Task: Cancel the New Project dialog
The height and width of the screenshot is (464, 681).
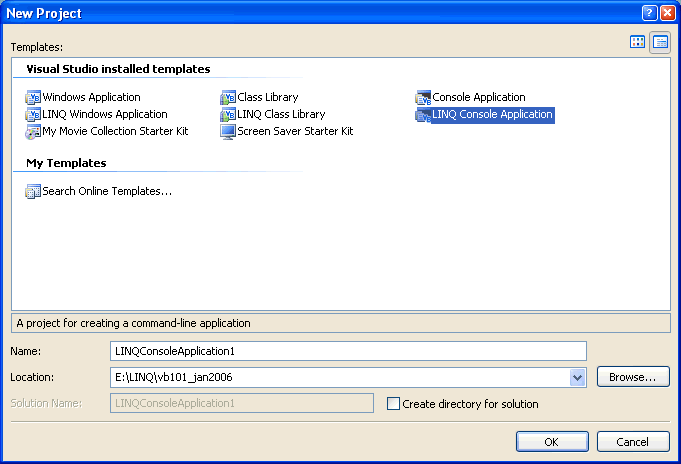Action: (x=633, y=442)
